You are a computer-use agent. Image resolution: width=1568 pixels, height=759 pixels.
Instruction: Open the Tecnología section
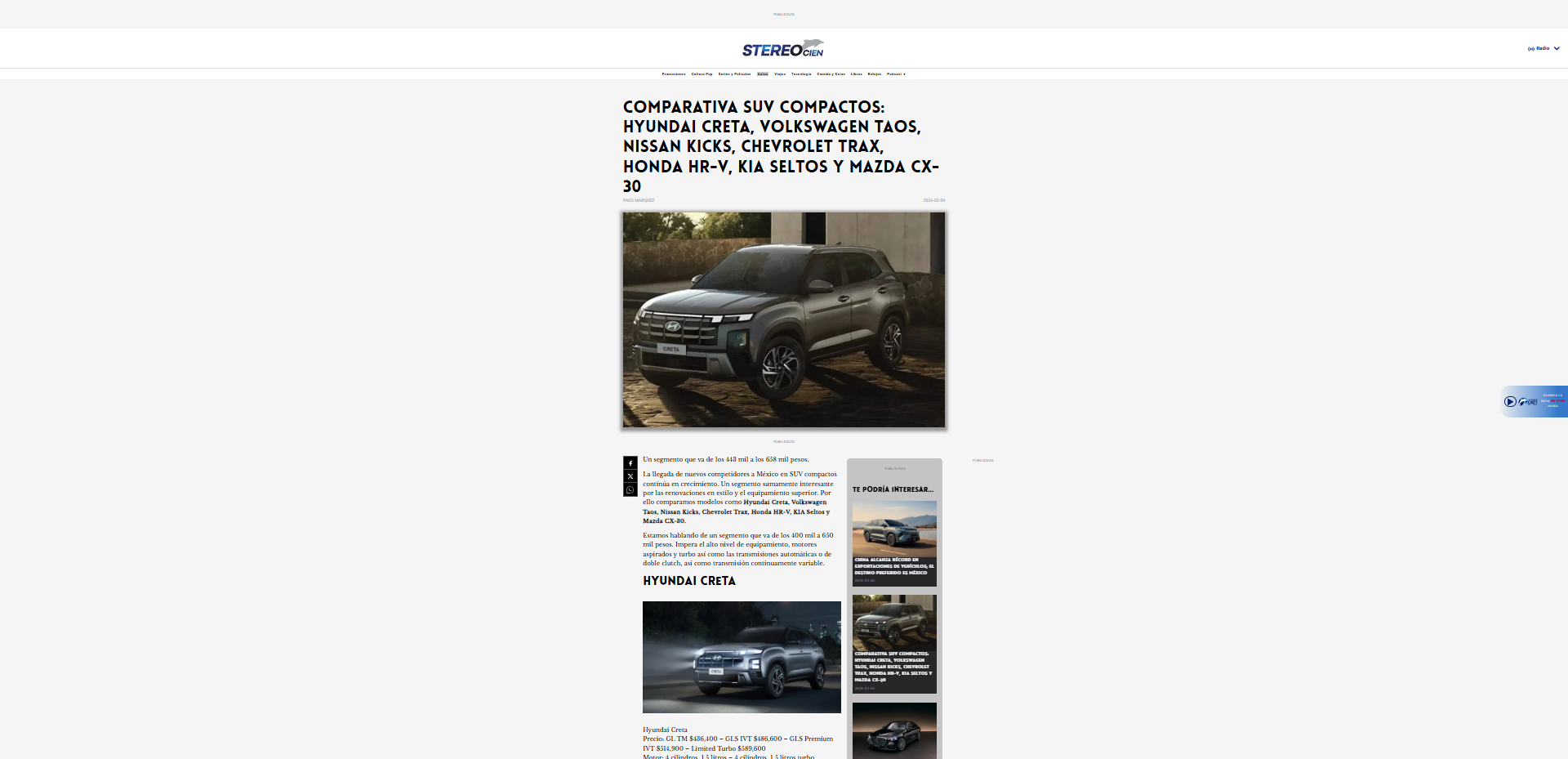coord(801,74)
